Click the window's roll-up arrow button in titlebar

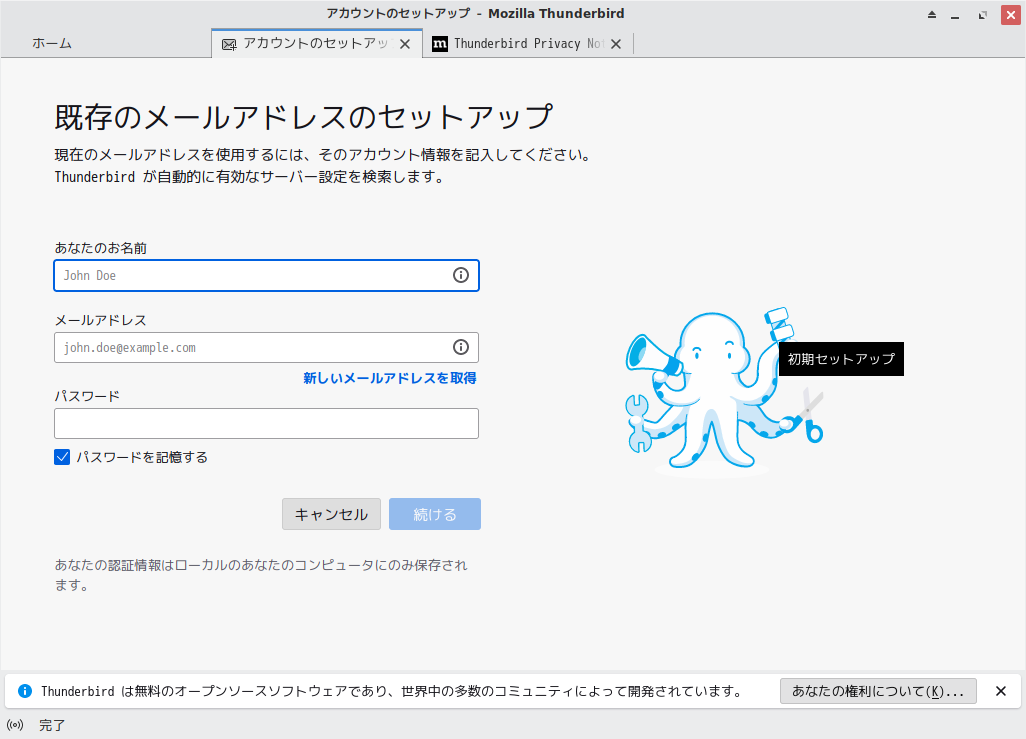[932, 14]
